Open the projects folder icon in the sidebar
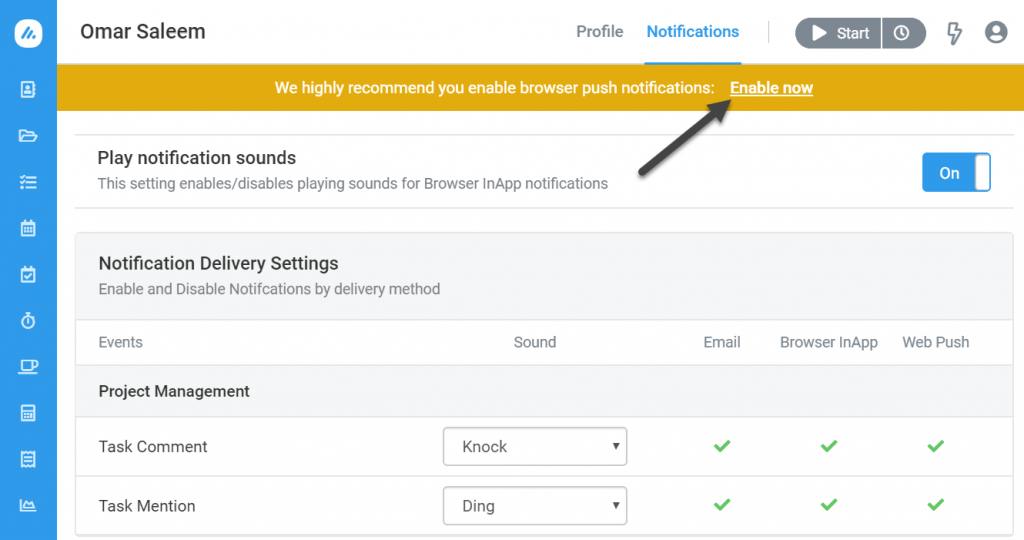The image size is (1024, 540). [x=28, y=136]
